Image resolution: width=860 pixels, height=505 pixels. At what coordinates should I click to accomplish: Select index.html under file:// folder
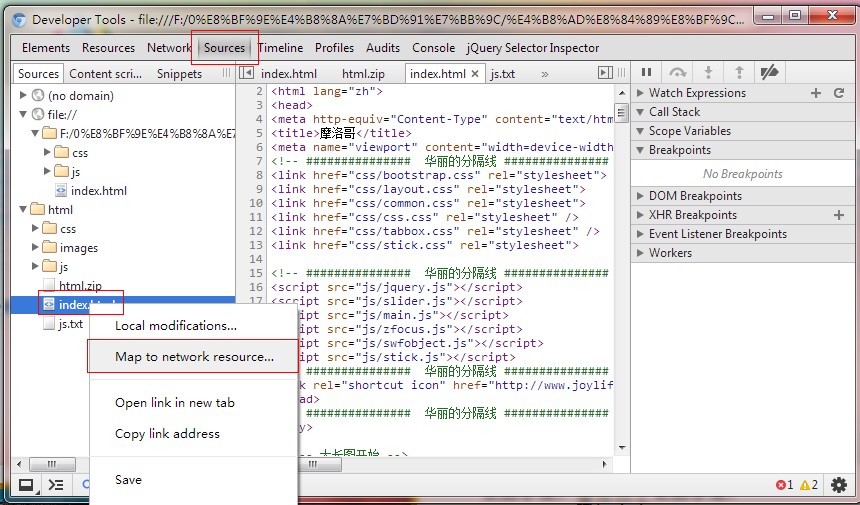tap(99, 191)
